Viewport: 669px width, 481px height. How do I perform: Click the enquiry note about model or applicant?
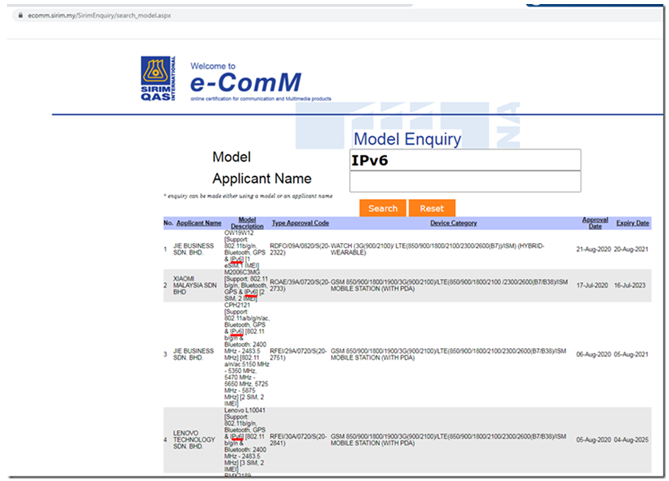pos(248,196)
